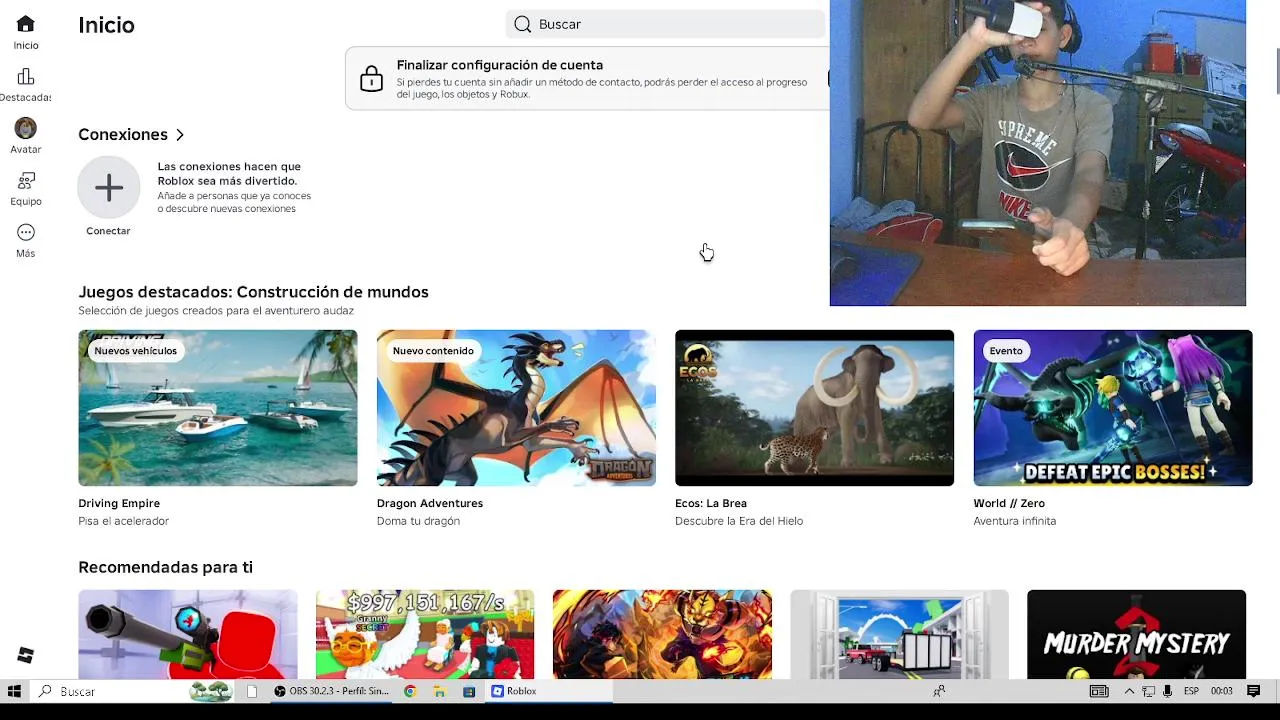Open the Windows Start button
1280x720 pixels.
14,691
